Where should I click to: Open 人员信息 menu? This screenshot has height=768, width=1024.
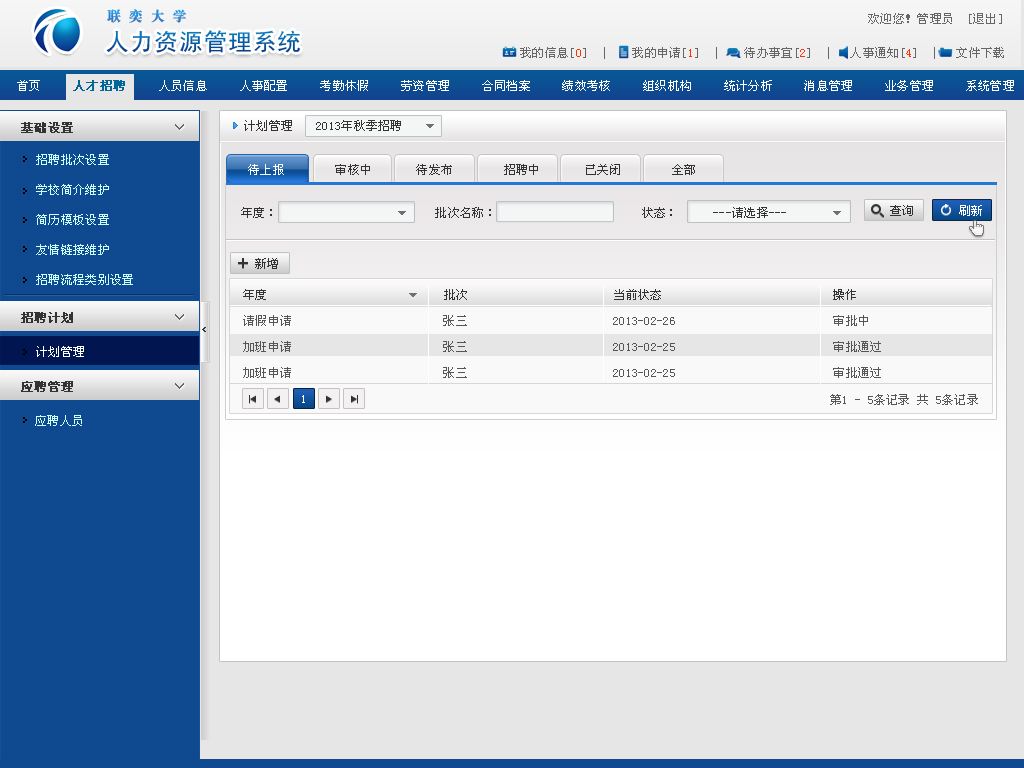(182, 86)
